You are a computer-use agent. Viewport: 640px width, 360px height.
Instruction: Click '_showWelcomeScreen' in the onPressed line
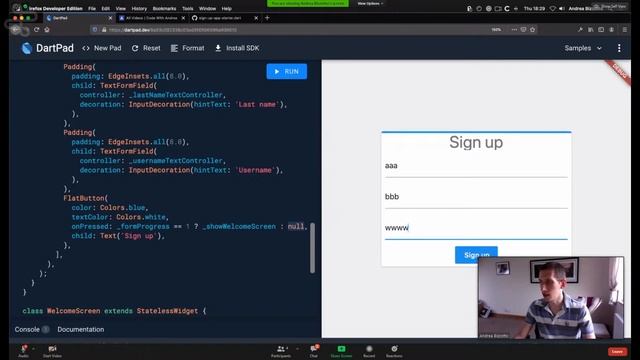point(239,227)
